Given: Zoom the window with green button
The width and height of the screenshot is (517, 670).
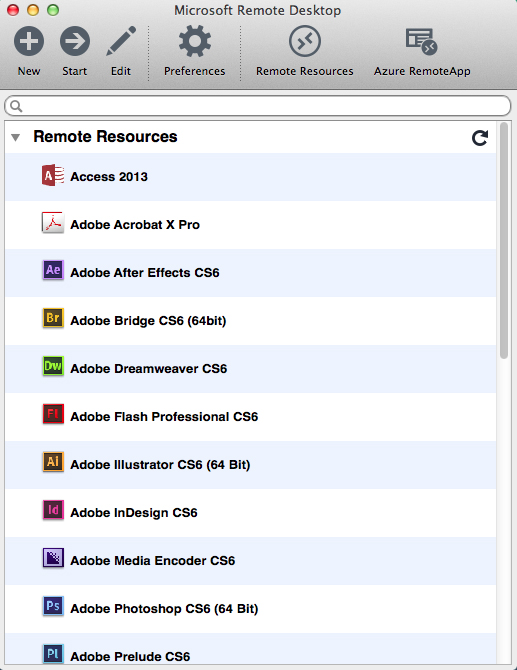Looking at the screenshot, I should click(53, 10).
